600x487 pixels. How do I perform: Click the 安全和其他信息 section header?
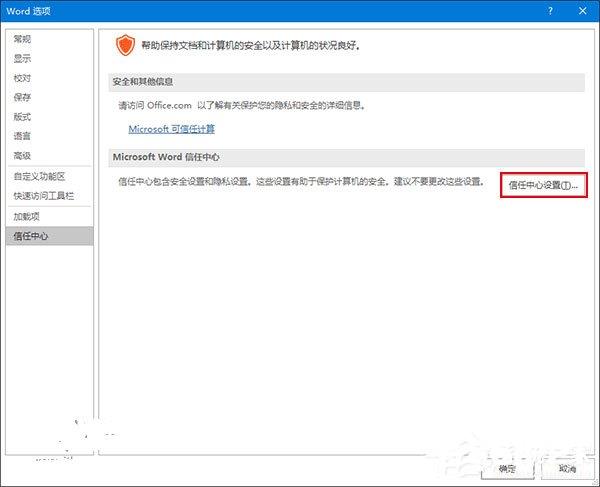(x=346, y=82)
